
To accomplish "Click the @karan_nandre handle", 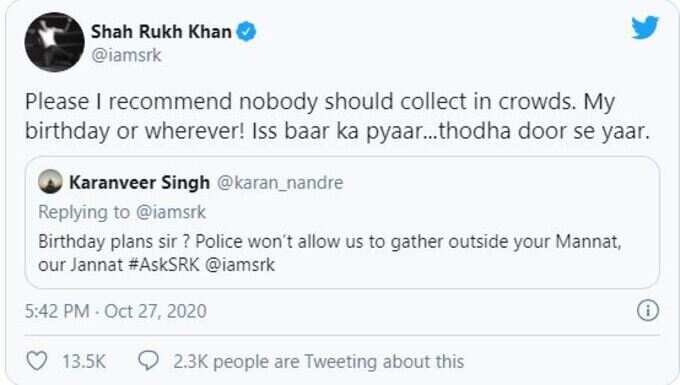I will click(x=280, y=183).
